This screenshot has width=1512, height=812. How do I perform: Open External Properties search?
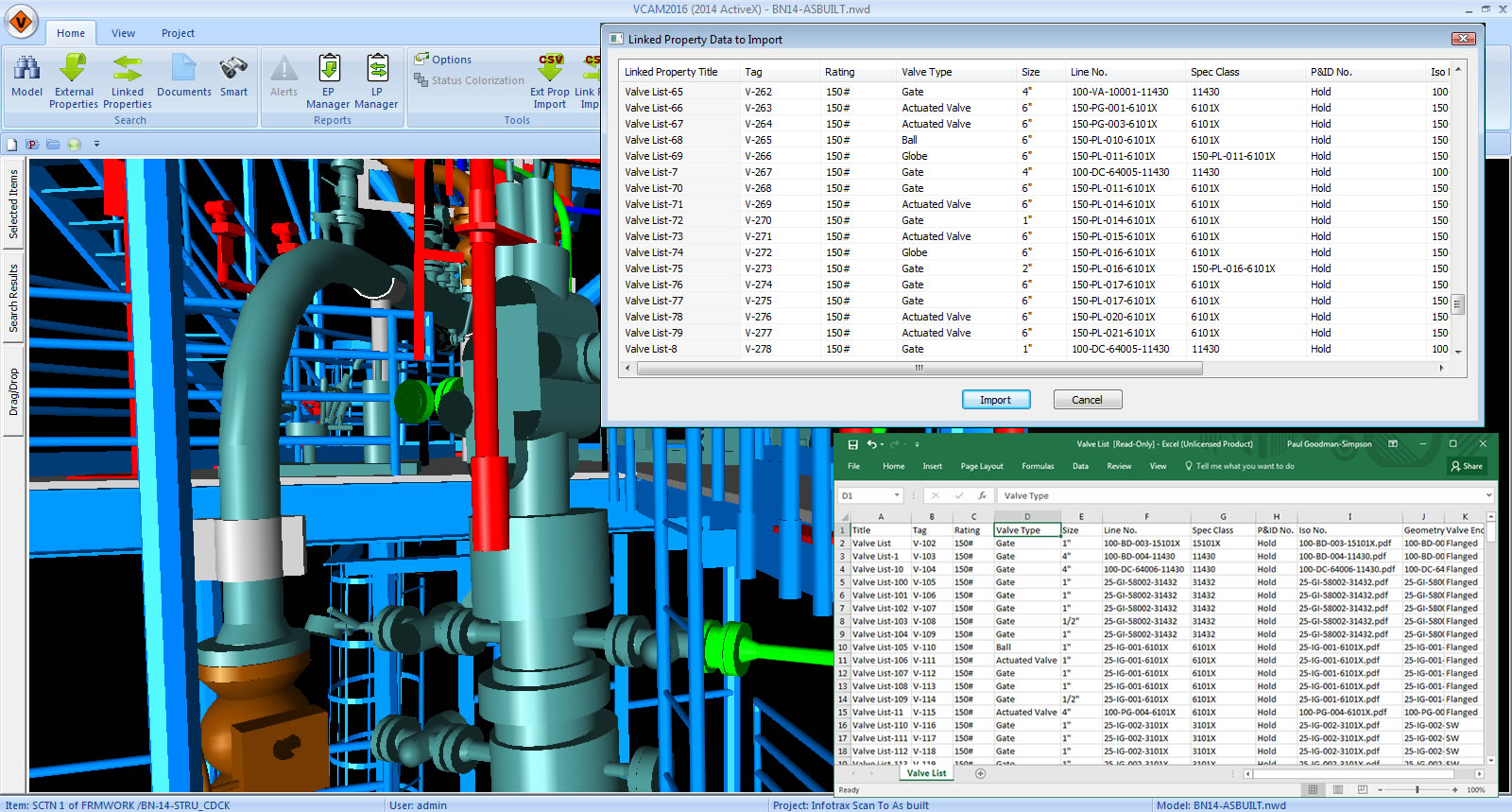(74, 69)
